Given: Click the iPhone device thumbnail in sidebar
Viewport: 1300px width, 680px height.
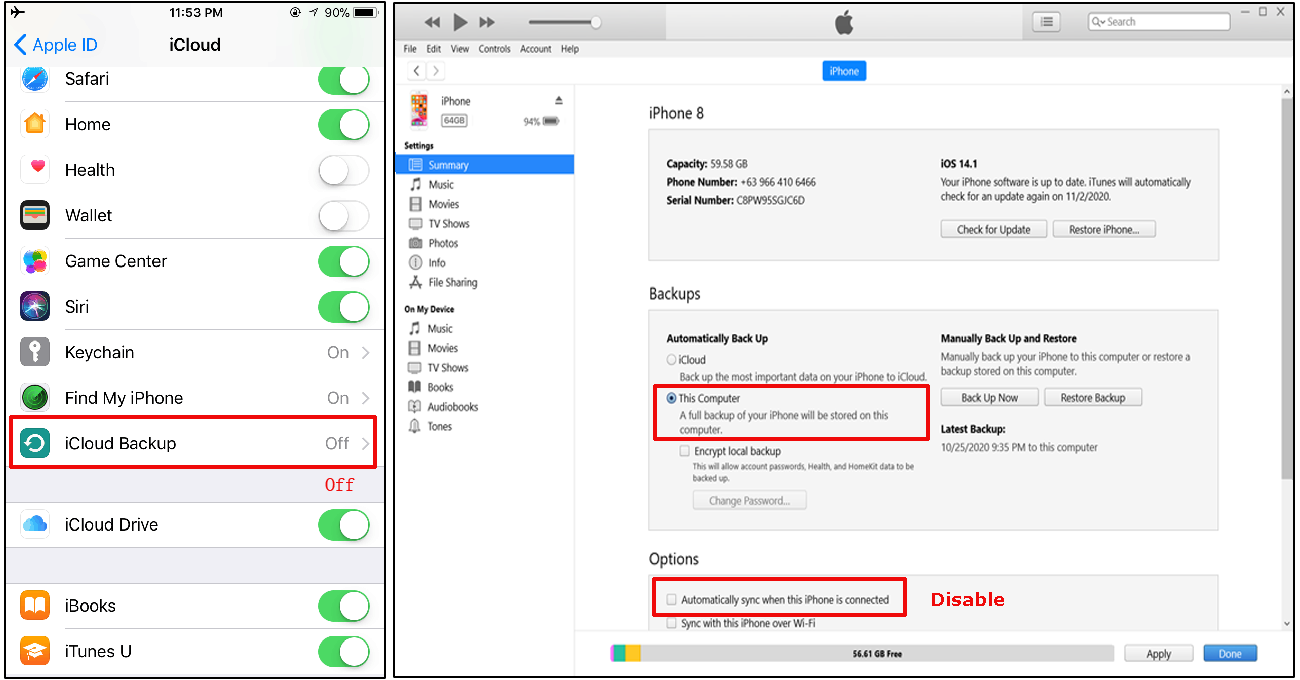Looking at the screenshot, I should point(420,109).
